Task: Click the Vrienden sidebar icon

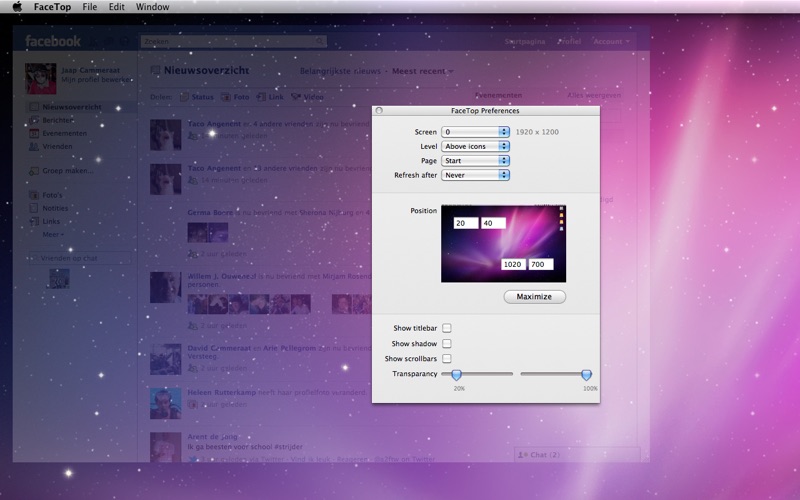Action: click(34, 146)
